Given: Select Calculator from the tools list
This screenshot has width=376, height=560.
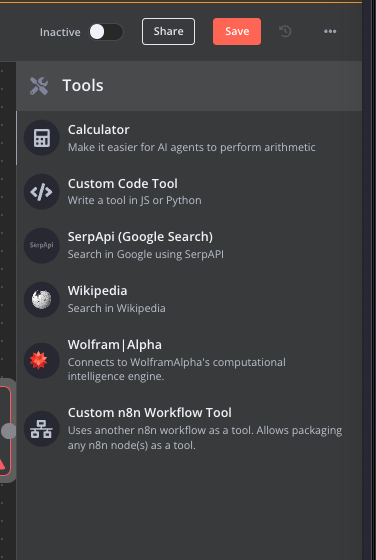Looking at the screenshot, I should pyautogui.click(x=189, y=138).
